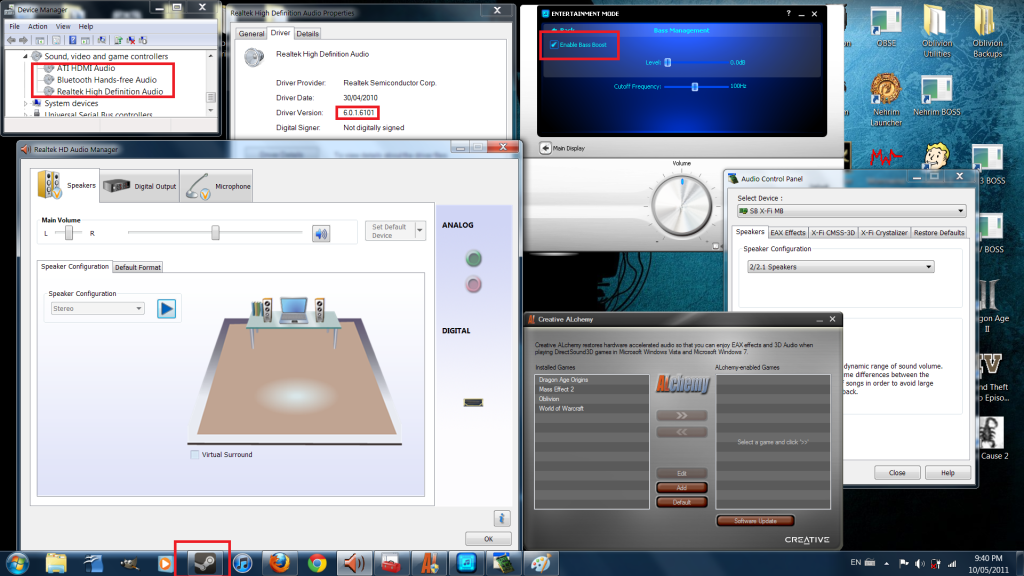Adjust Realtek Main Volume slider thumb
The height and width of the screenshot is (576, 1024).
[x=215, y=232]
